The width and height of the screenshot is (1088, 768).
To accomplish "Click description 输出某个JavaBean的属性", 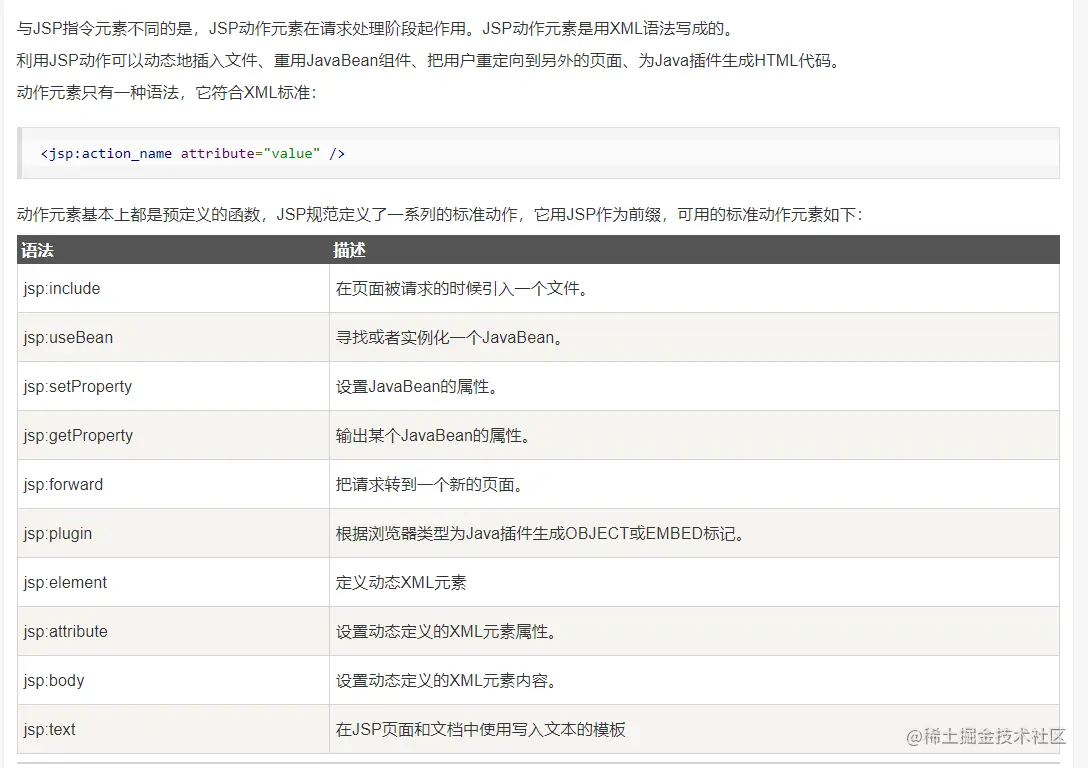I will click(x=433, y=436).
